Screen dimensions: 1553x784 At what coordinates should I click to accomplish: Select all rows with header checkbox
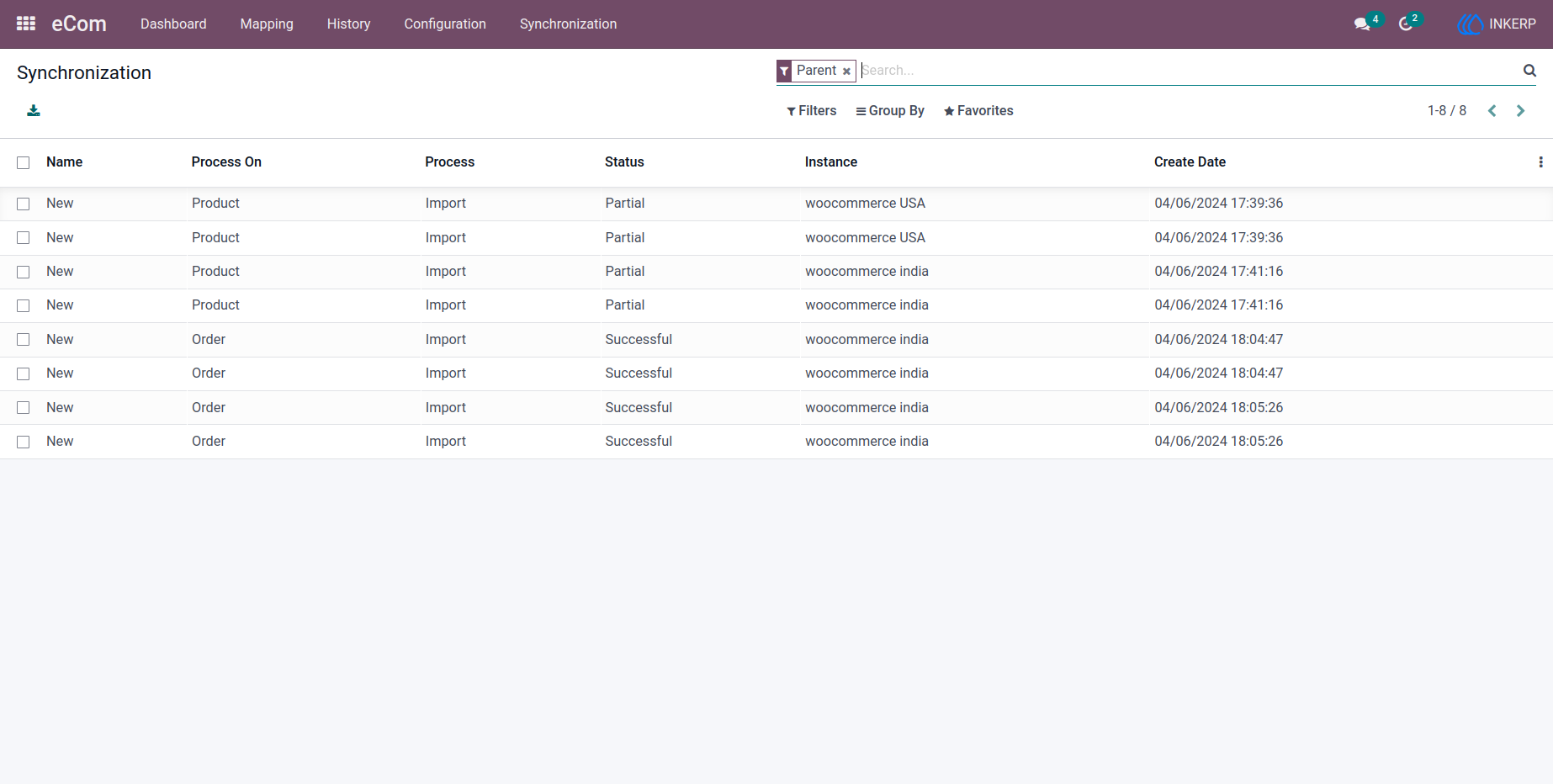click(x=24, y=162)
